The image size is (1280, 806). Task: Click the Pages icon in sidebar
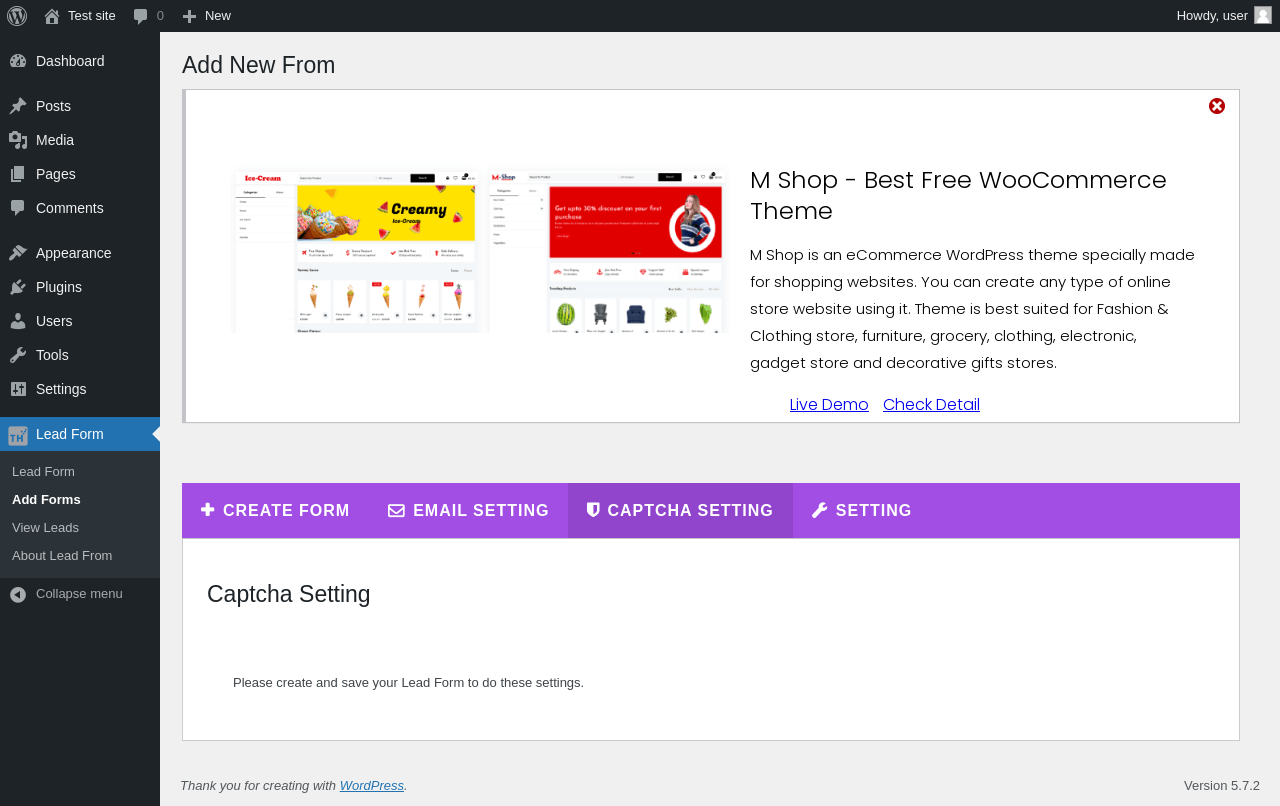pos(18,174)
